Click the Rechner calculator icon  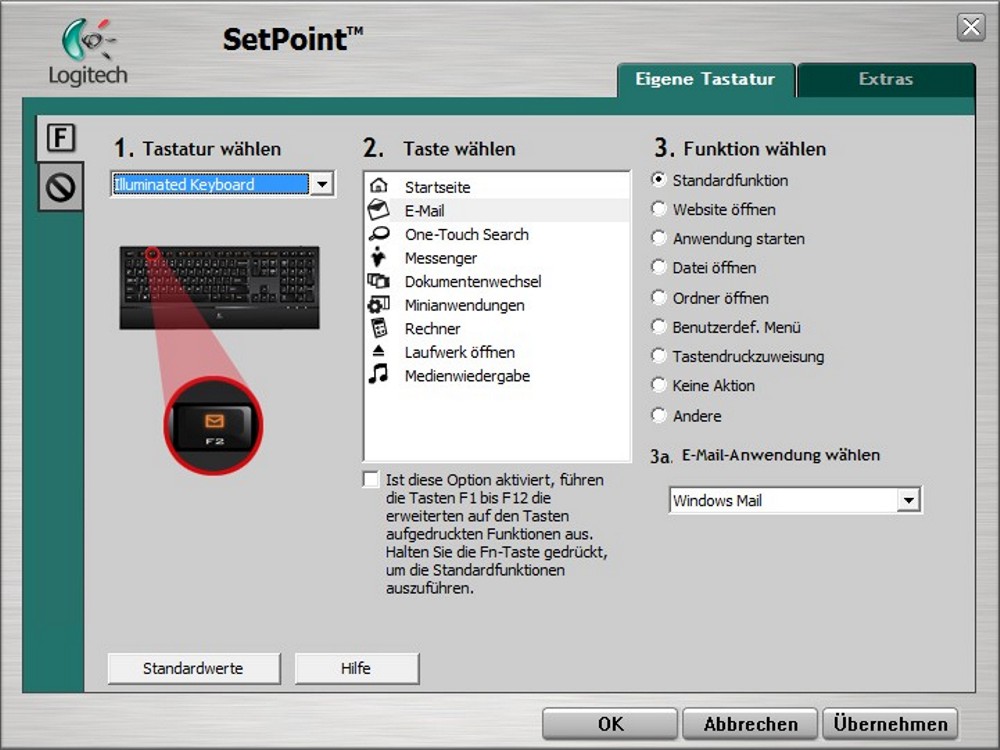379,328
